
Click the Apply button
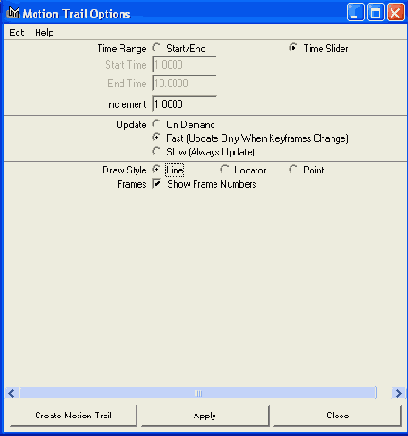coord(205,415)
